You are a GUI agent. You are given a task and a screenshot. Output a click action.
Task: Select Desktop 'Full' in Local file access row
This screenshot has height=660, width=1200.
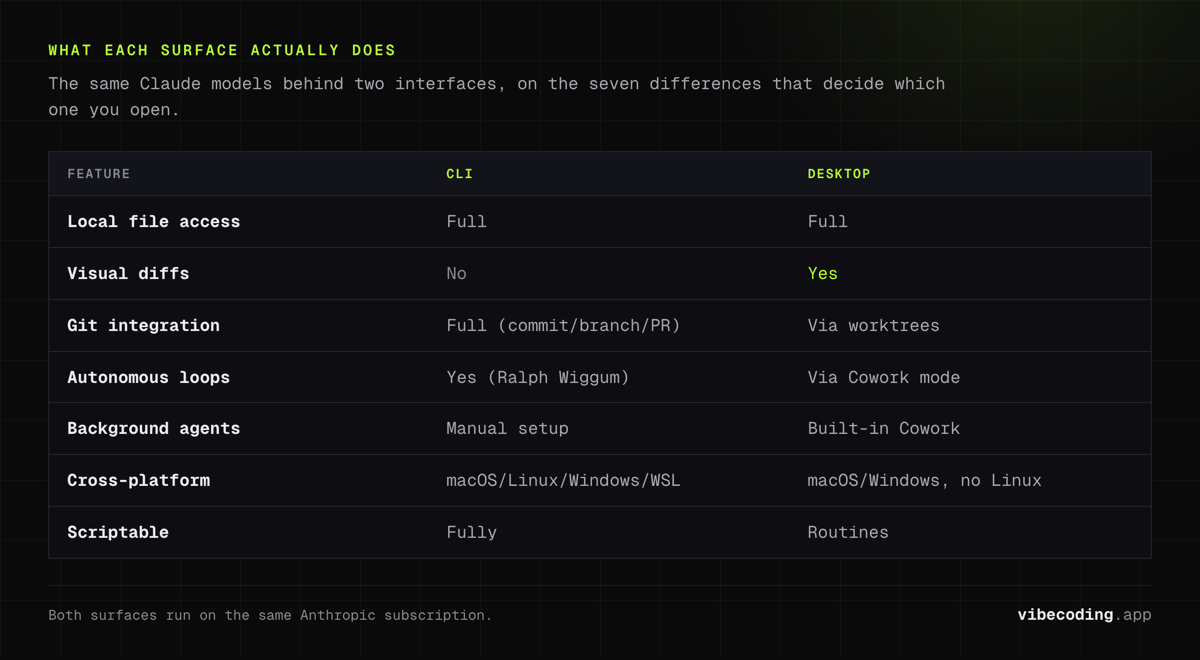click(x=827, y=222)
